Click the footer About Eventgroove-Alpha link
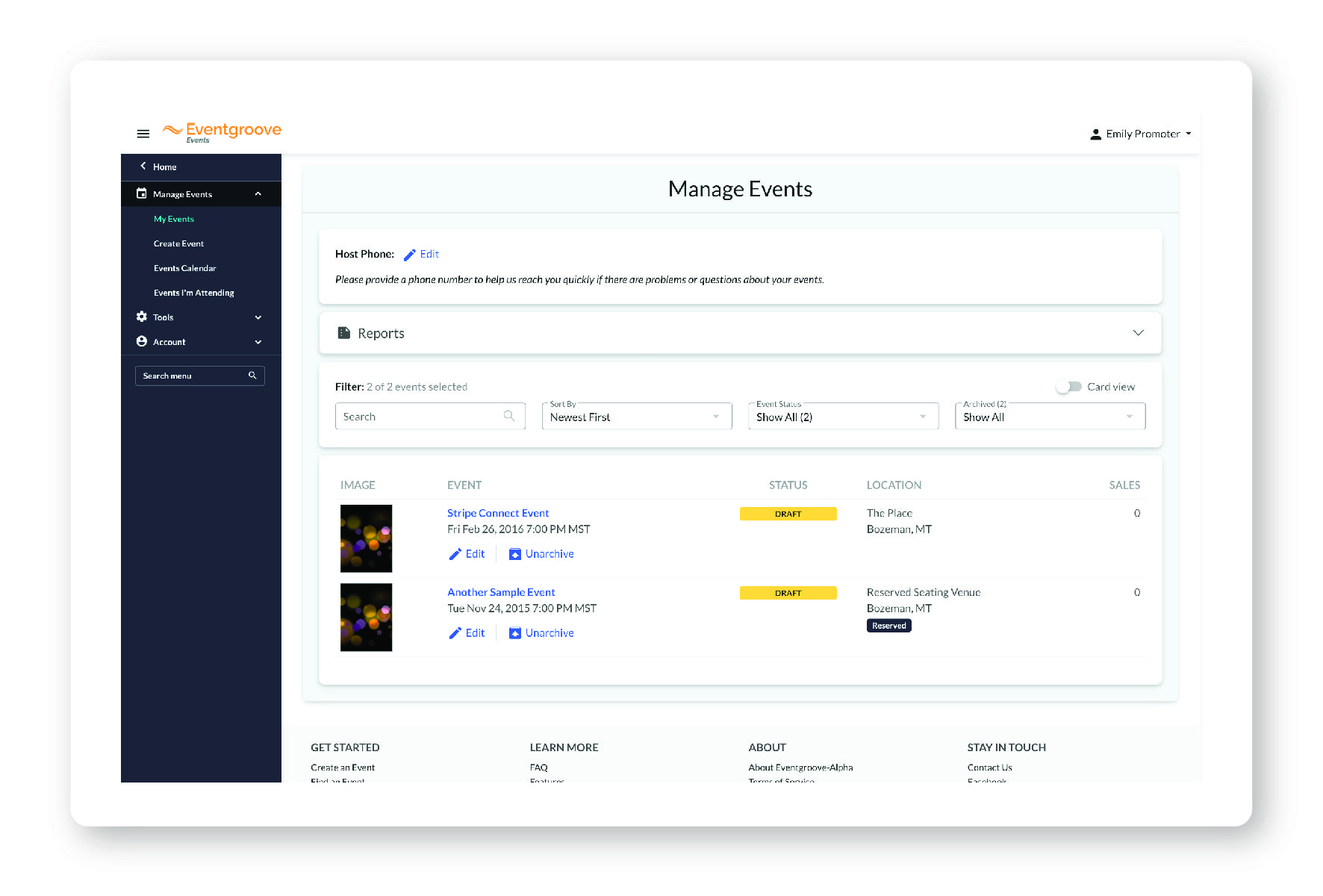This screenshot has width=1323, height=896. 800,768
